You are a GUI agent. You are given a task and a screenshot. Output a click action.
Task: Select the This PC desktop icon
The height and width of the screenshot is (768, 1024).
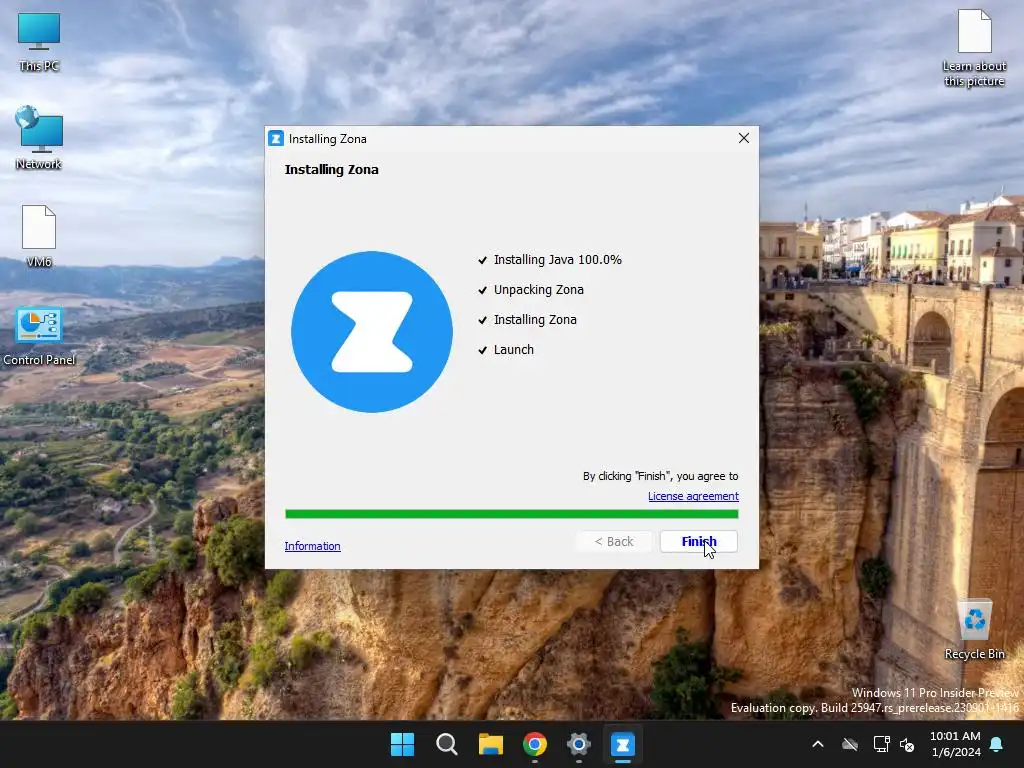(39, 42)
